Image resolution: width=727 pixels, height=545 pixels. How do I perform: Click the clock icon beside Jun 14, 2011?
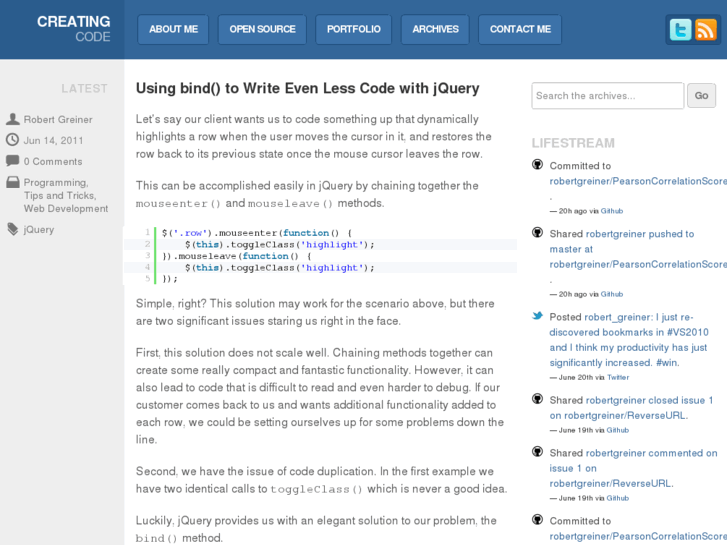click(12, 140)
